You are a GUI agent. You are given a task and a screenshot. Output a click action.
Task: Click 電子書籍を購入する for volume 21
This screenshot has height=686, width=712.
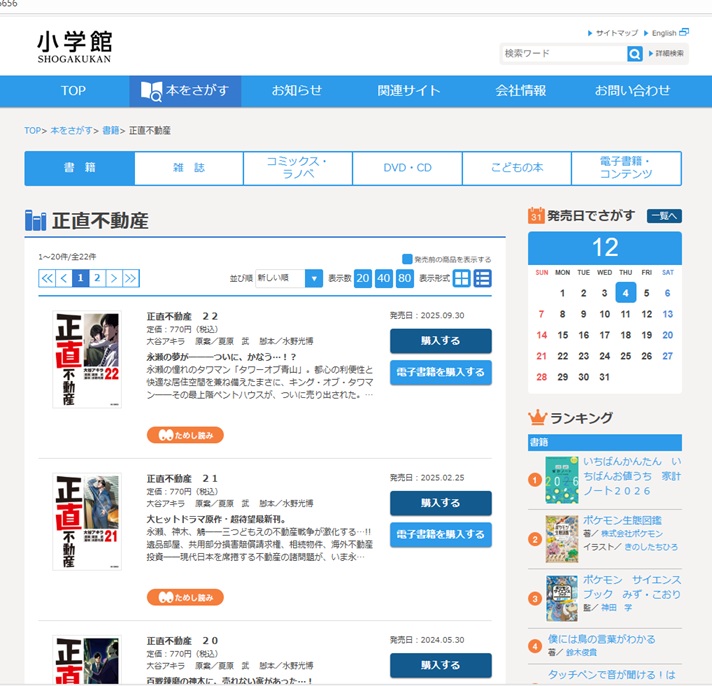440,535
